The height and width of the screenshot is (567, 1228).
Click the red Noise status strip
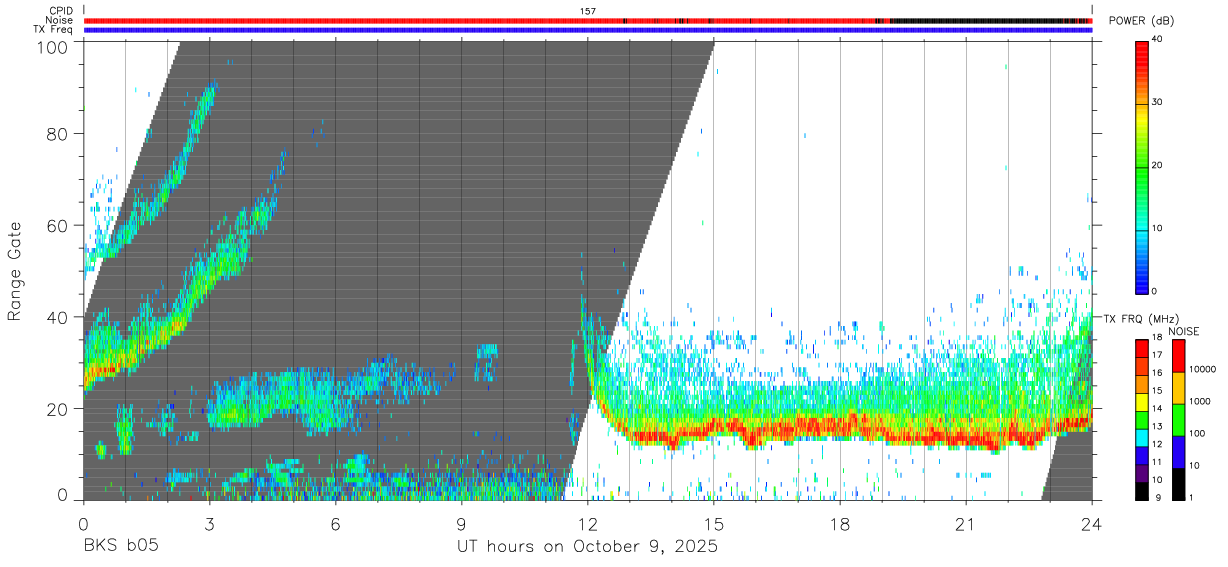[x=588, y=20]
